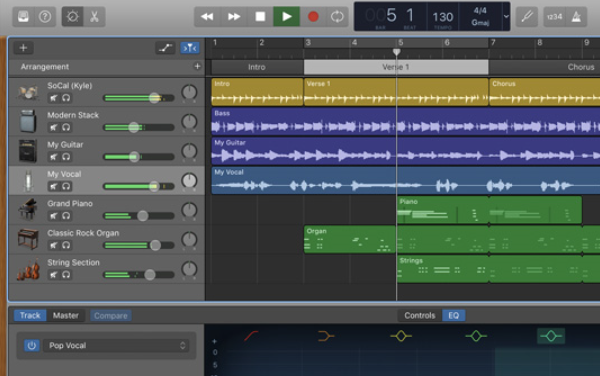Viewport: 600px width, 376px height.
Task: Click the My Vocal pan knob
Action: 189,181
